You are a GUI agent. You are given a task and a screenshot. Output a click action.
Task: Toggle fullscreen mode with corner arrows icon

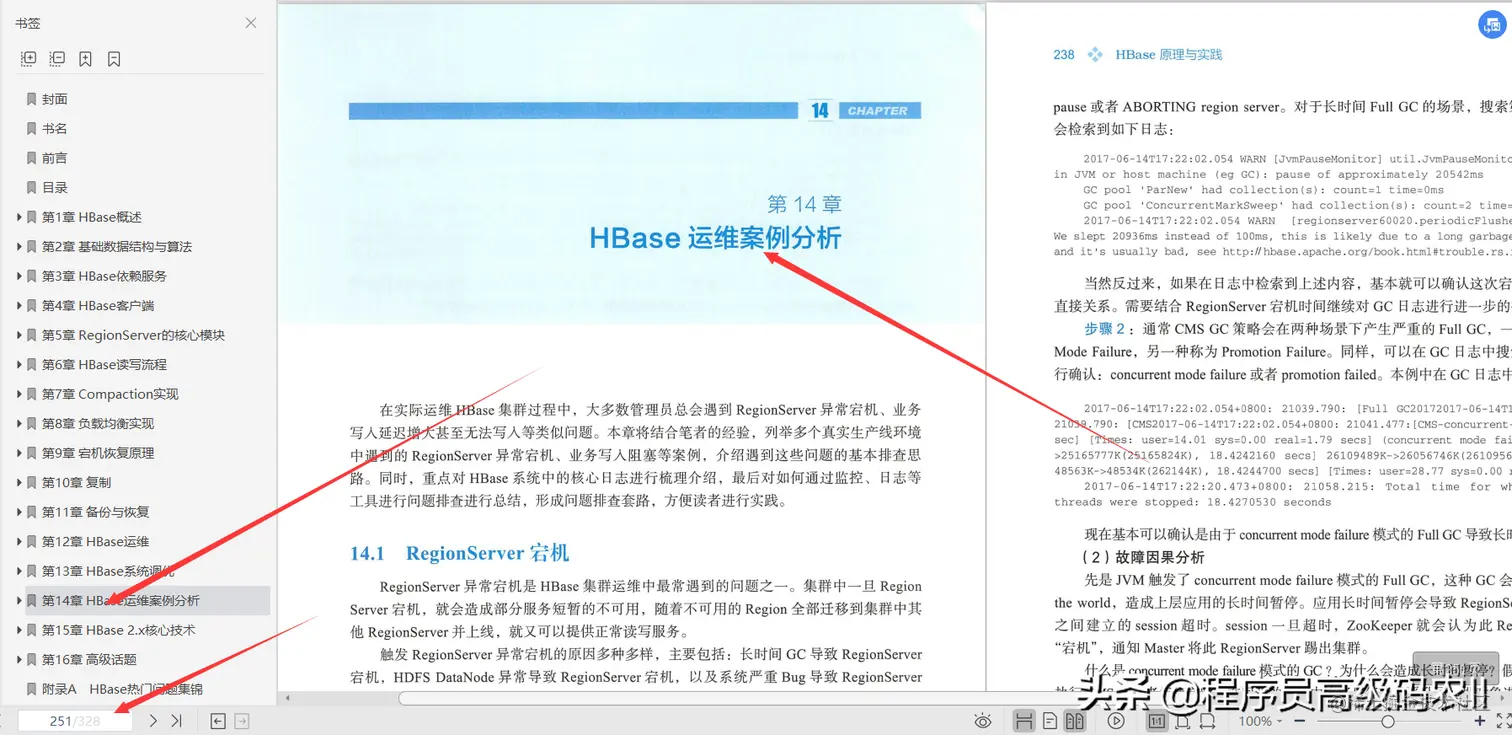tap(1502, 719)
